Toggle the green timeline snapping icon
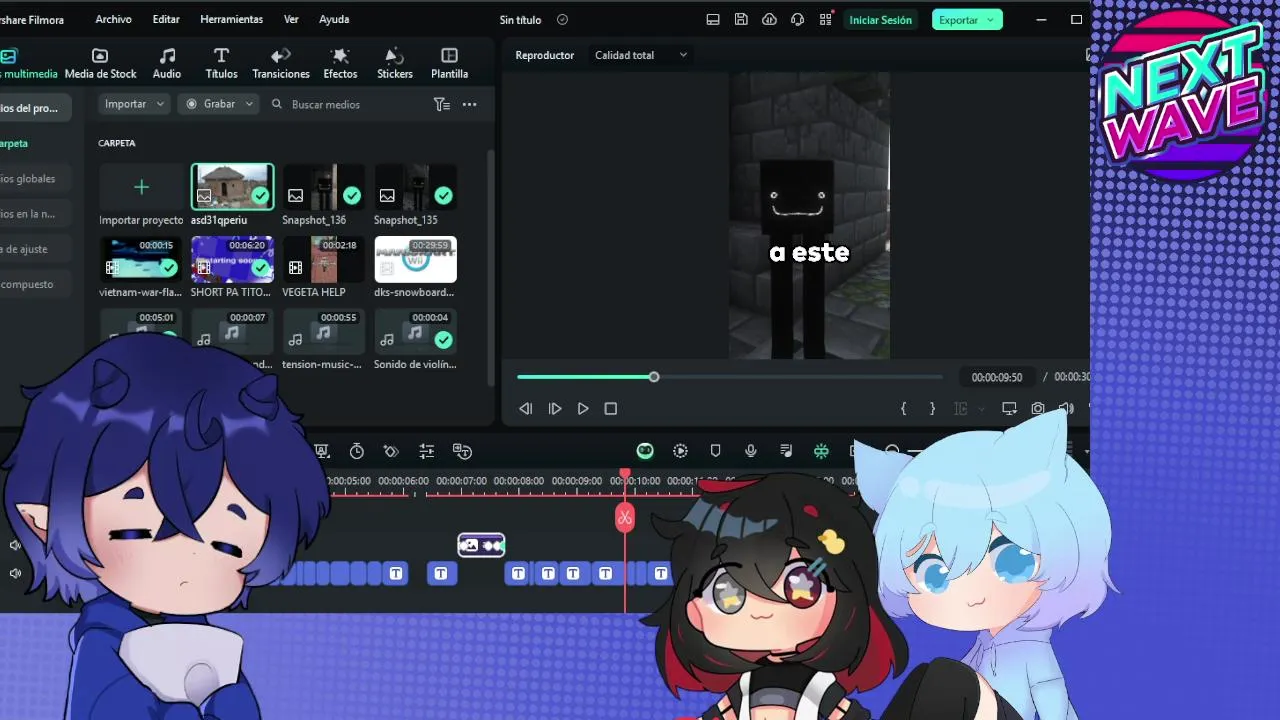 821,451
